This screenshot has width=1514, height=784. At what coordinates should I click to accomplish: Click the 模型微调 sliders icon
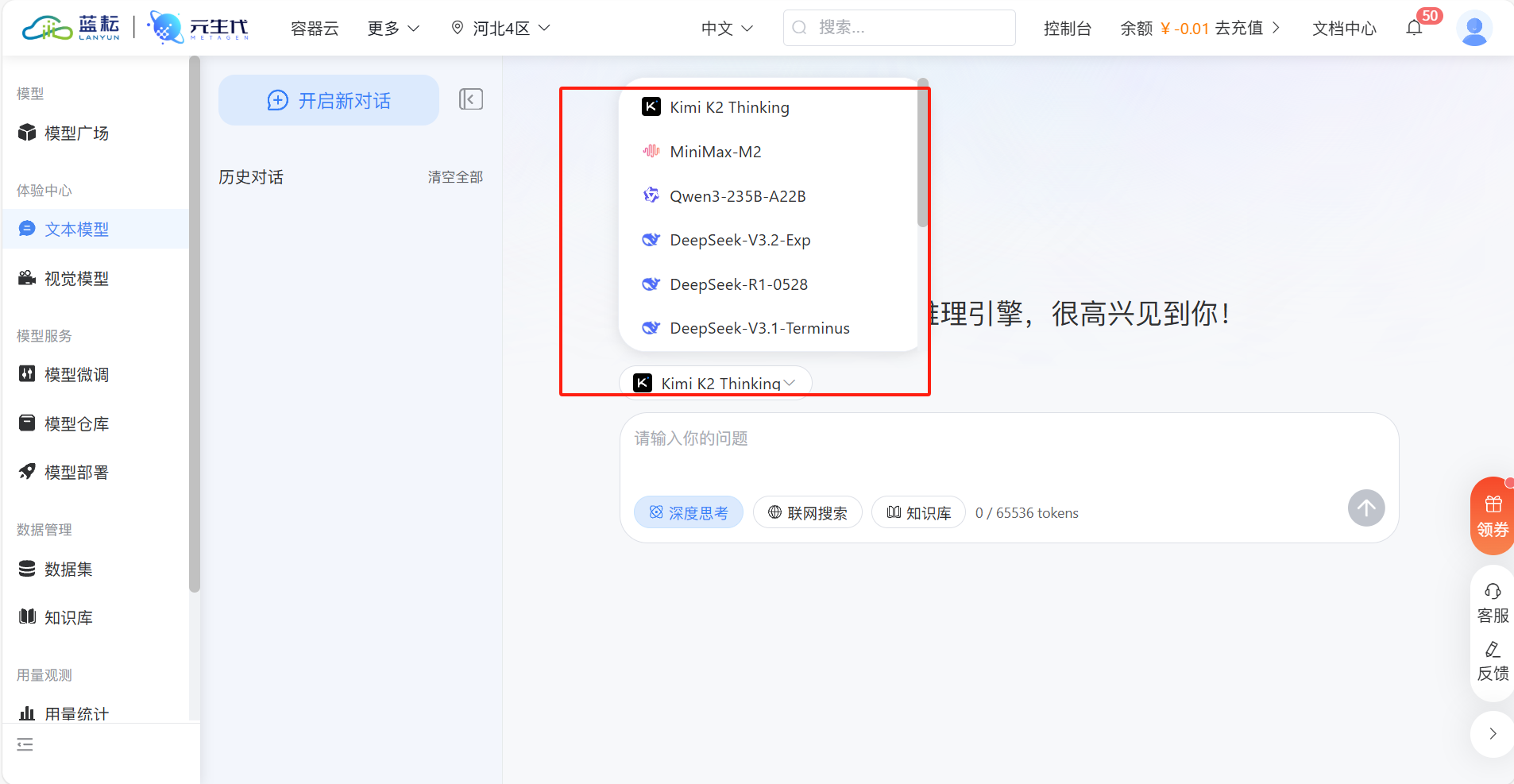[x=27, y=373]
